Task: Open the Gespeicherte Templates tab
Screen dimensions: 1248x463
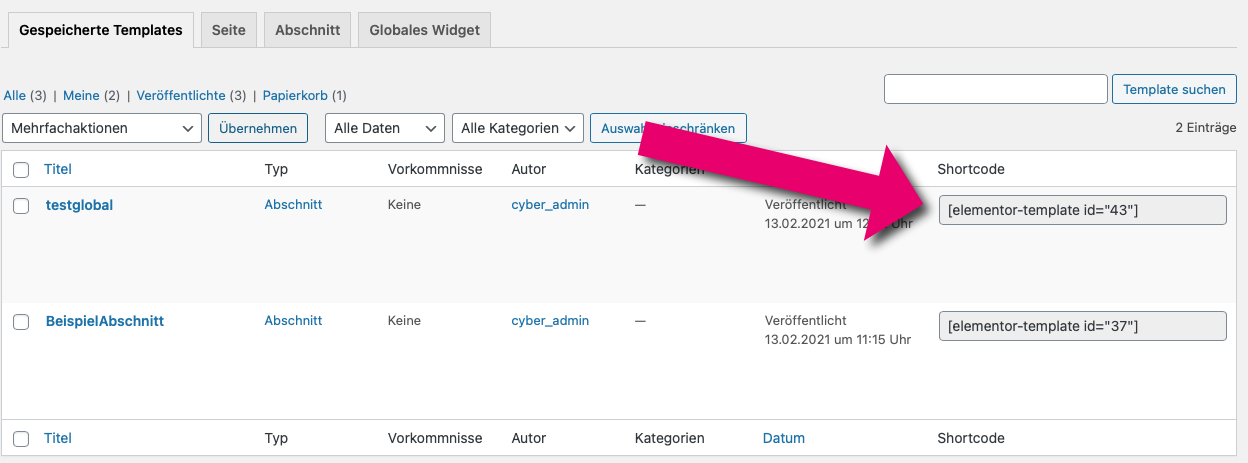Action: coord(101,30)
